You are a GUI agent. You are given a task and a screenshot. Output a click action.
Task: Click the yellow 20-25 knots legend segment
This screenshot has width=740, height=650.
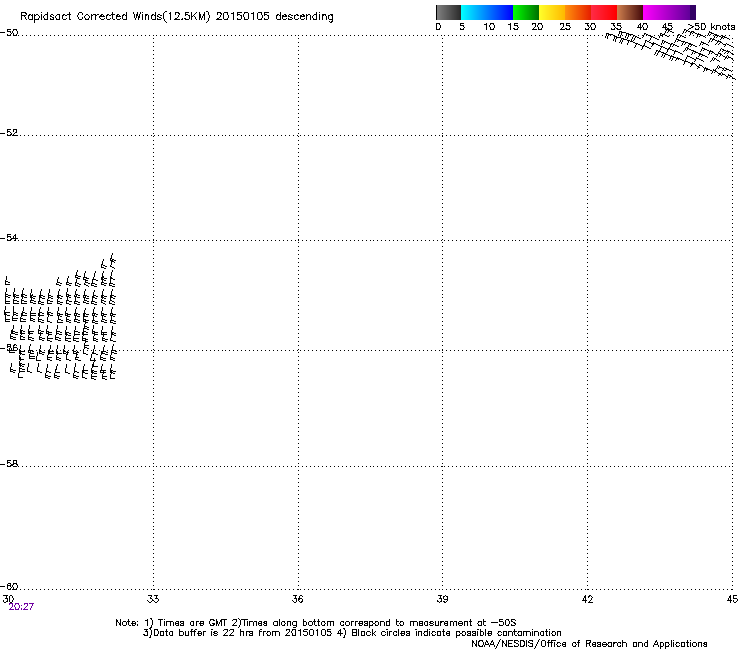point(552,12)
